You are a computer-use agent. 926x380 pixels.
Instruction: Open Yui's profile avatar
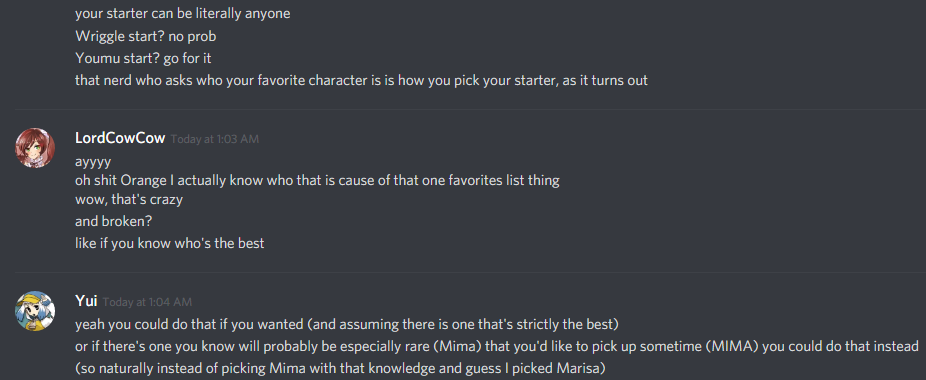[x=35, y=311]
